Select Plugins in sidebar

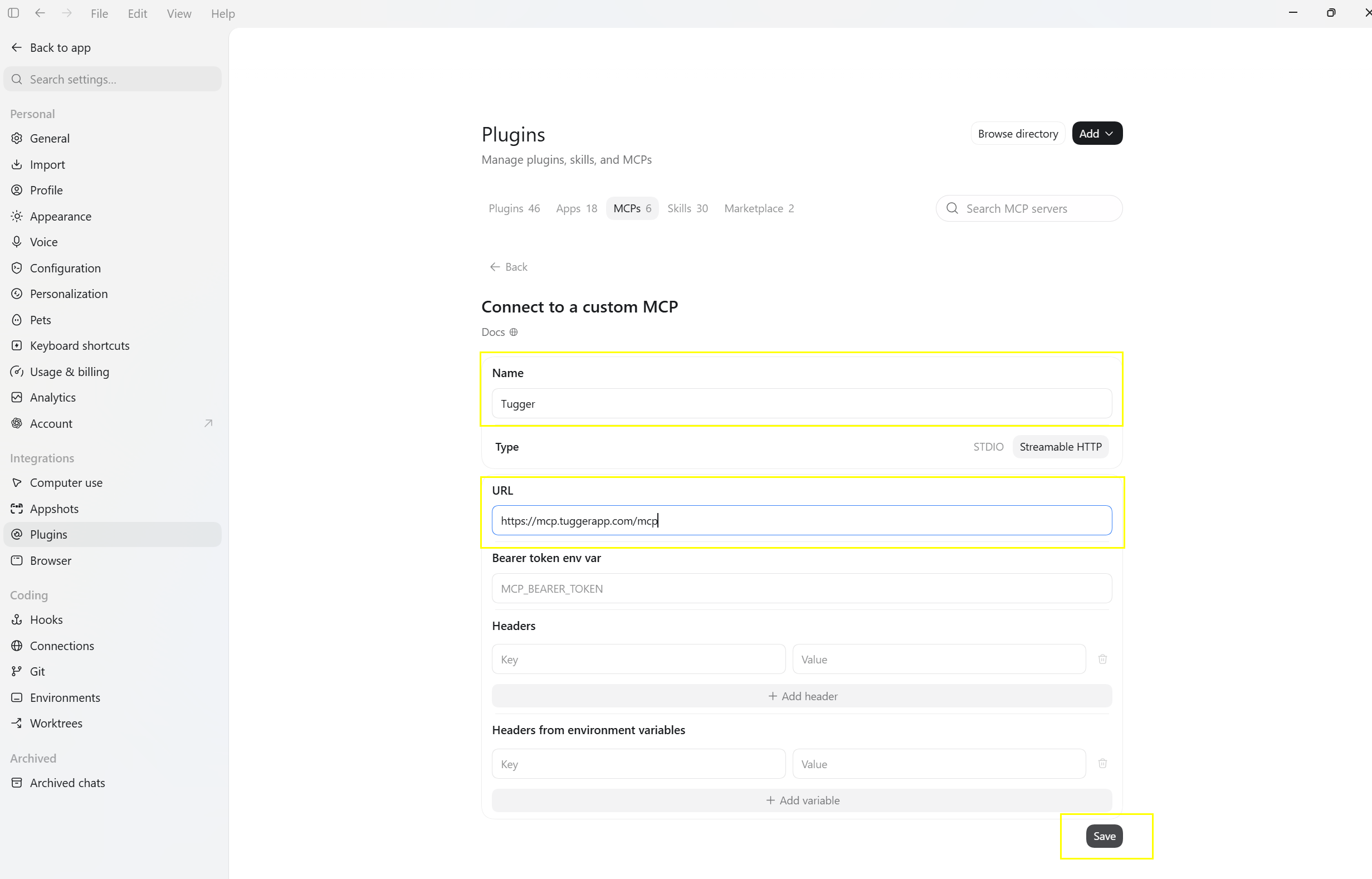pos(113,535)
